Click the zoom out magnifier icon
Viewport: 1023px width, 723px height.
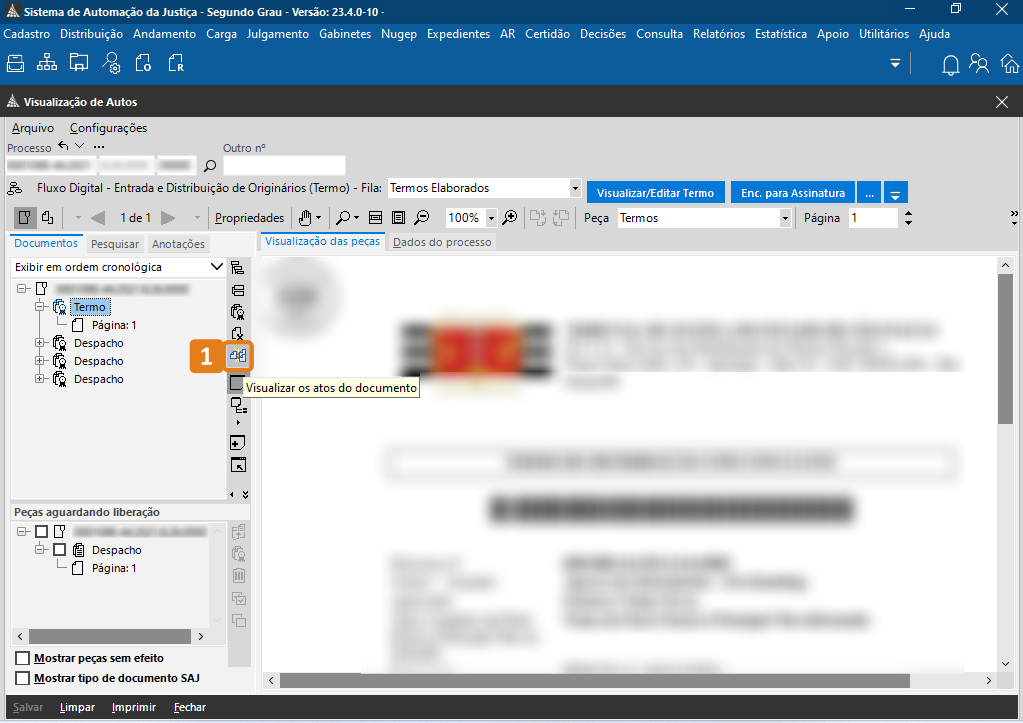click(423, 218)
